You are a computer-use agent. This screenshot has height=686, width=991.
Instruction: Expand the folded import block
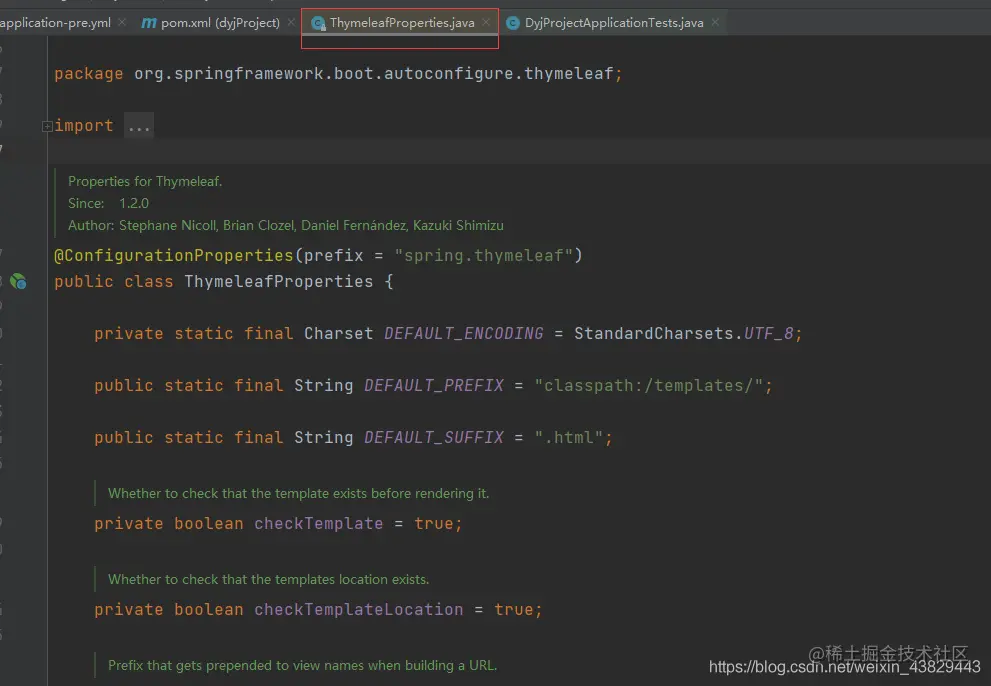pyautogui.click(x=47, y=126)
